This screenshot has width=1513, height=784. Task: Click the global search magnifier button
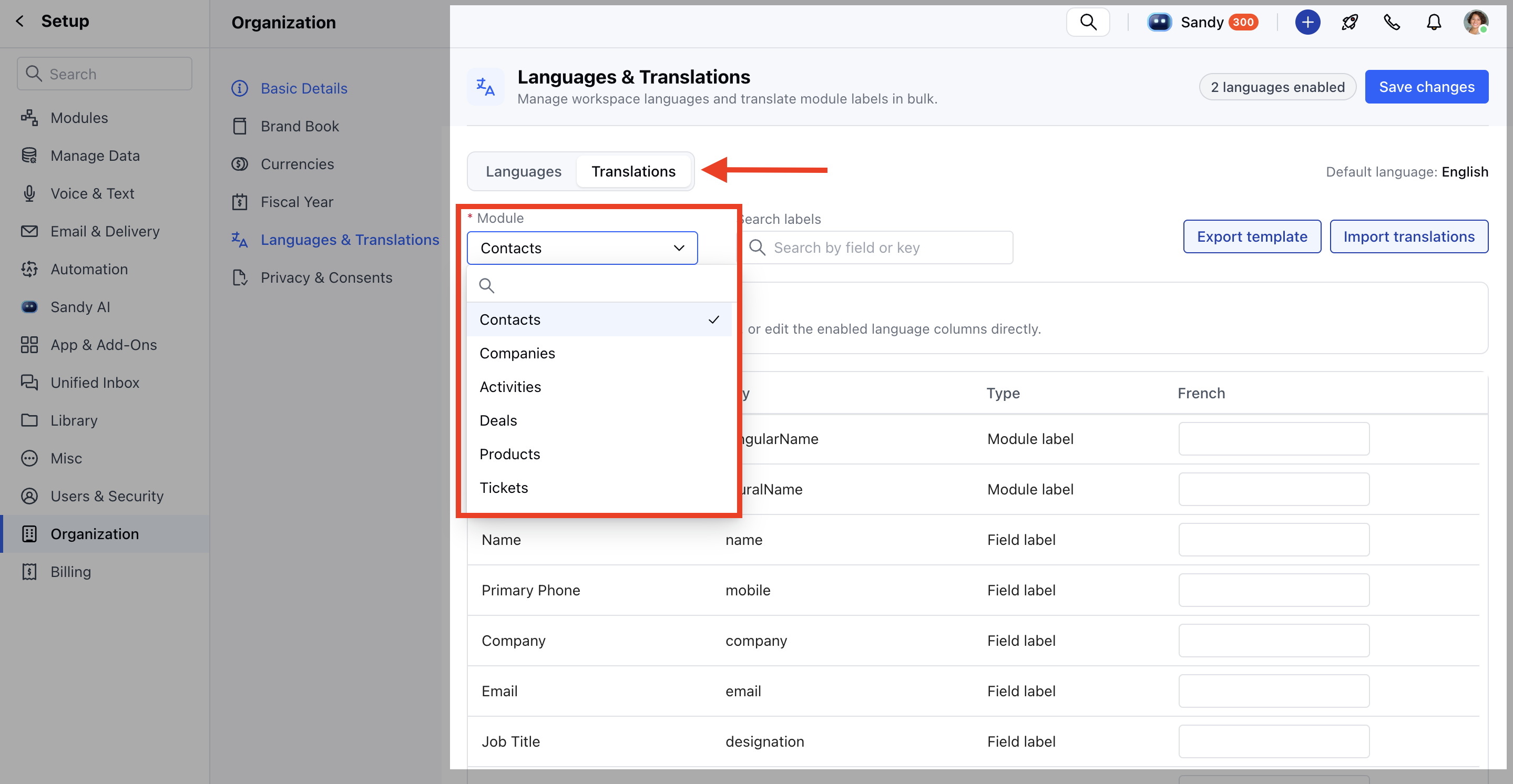tap(1088, 22)
